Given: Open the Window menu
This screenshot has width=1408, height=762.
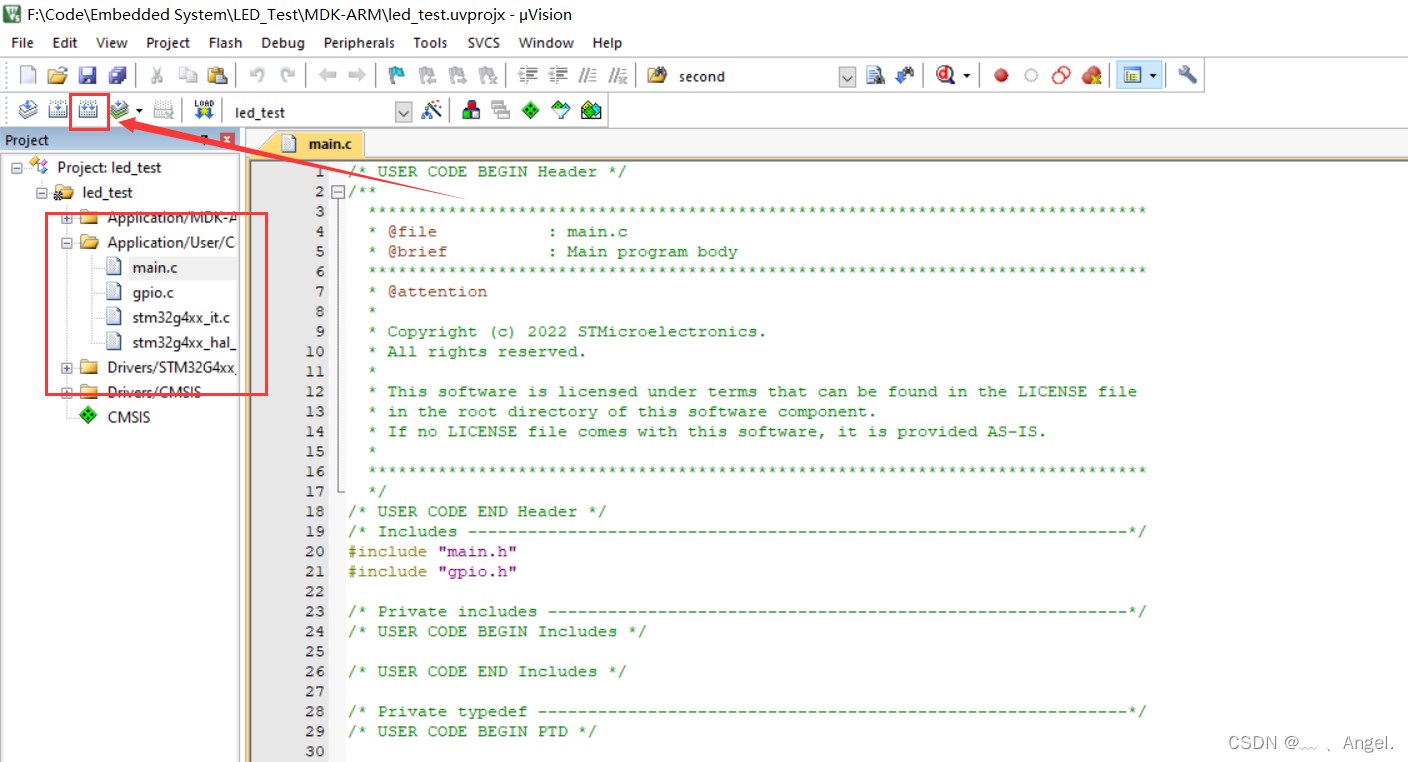Looking at the screenshot, I should [x=546, y=43].
